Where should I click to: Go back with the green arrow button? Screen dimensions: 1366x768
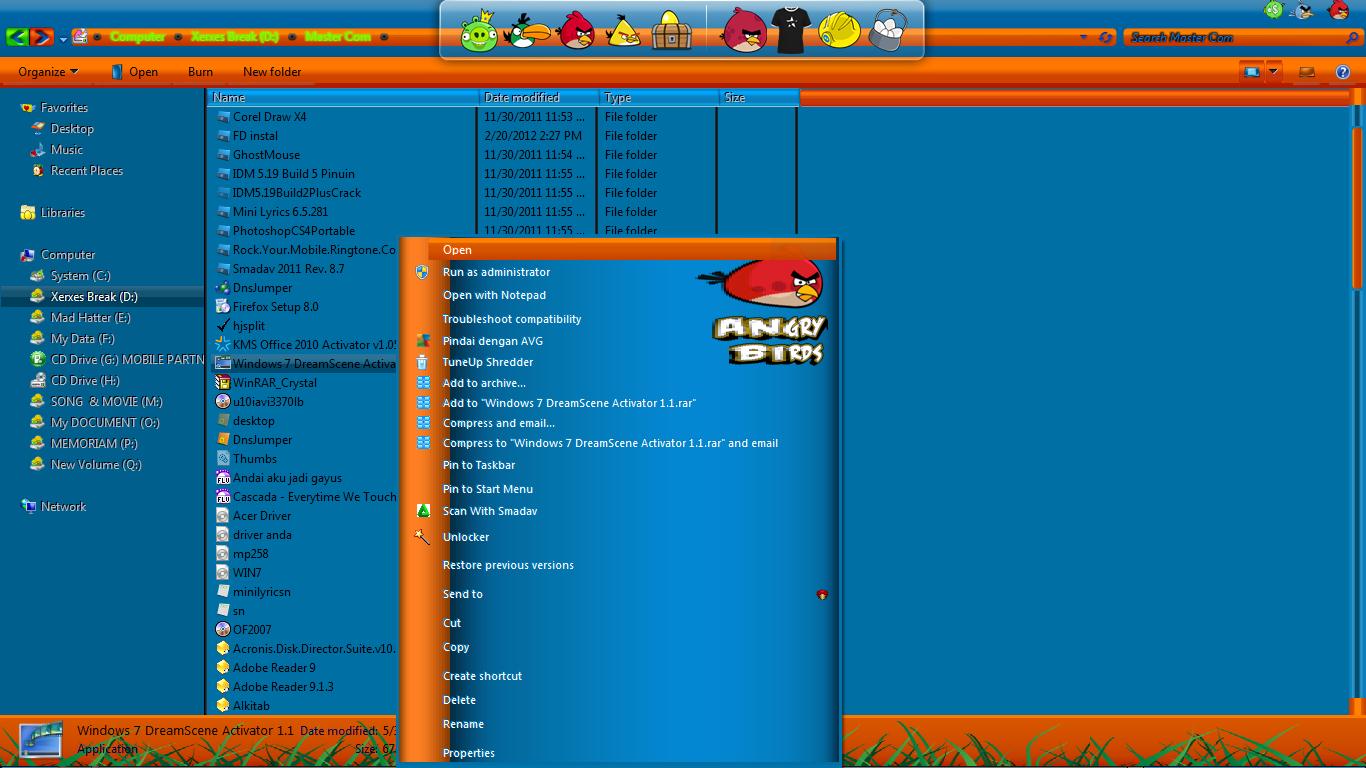tap(17, 37)
